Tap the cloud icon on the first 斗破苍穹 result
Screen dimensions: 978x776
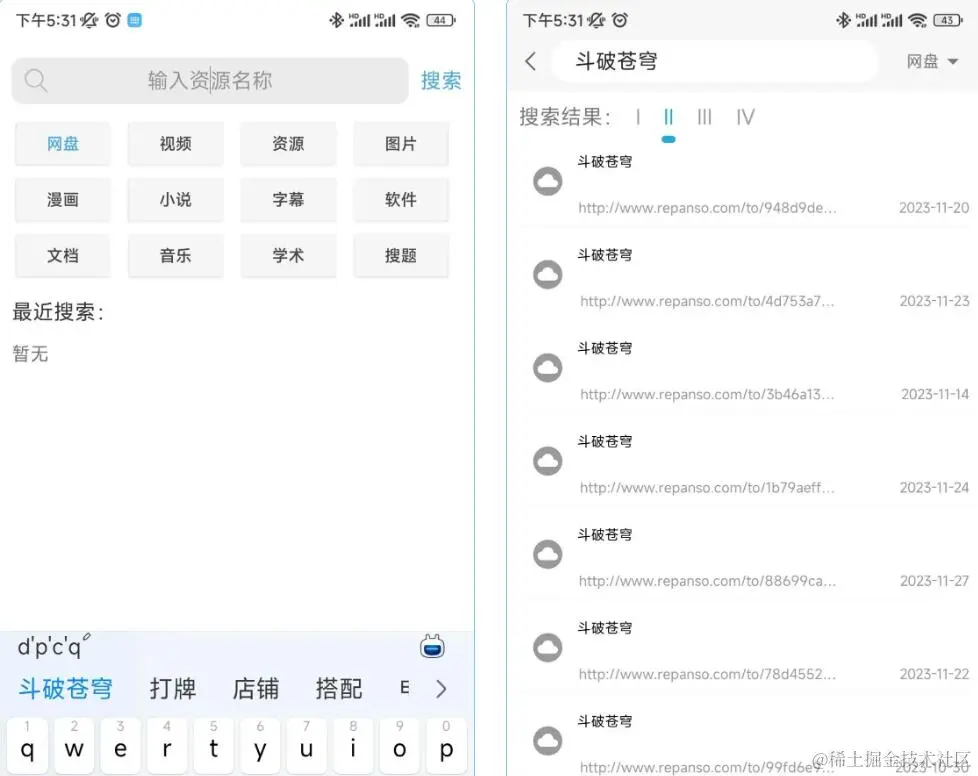tap(547, 181)
